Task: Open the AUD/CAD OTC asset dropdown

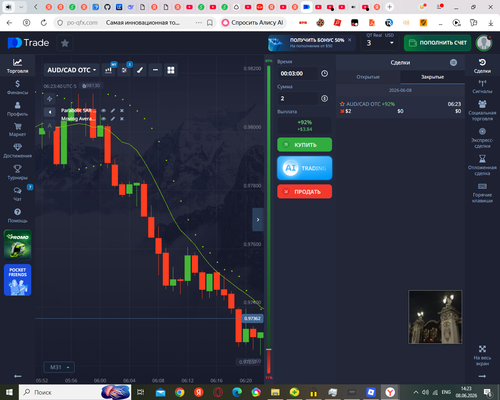Action: [71, 70]
